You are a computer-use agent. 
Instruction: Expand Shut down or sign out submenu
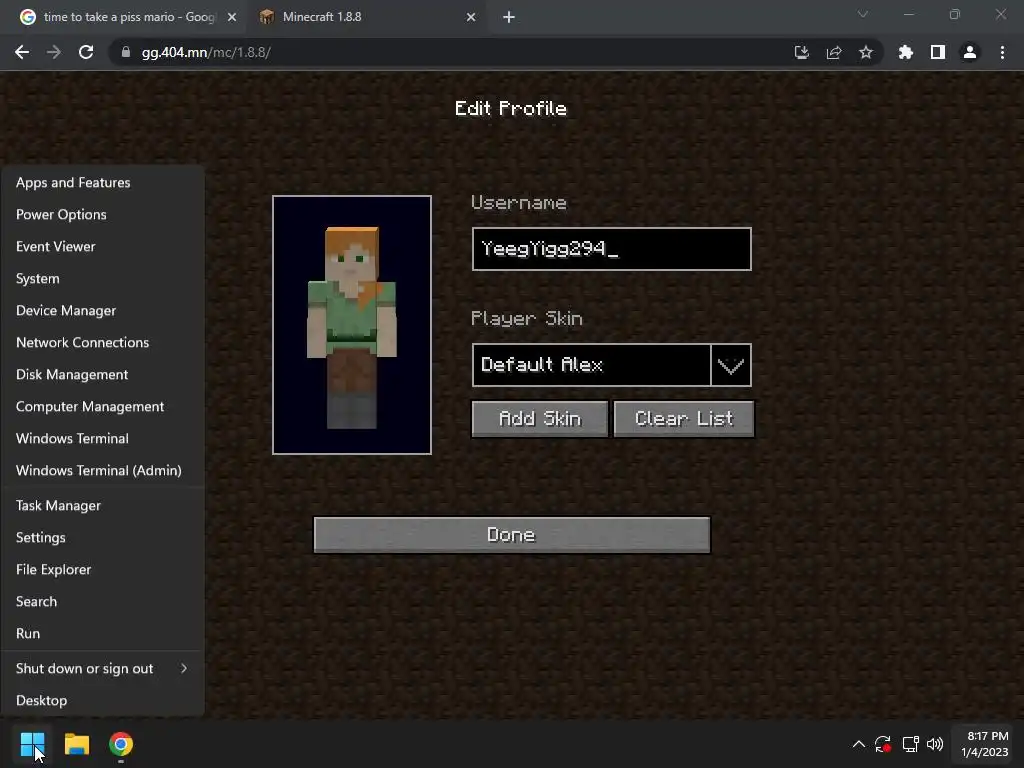click(103, 668)
